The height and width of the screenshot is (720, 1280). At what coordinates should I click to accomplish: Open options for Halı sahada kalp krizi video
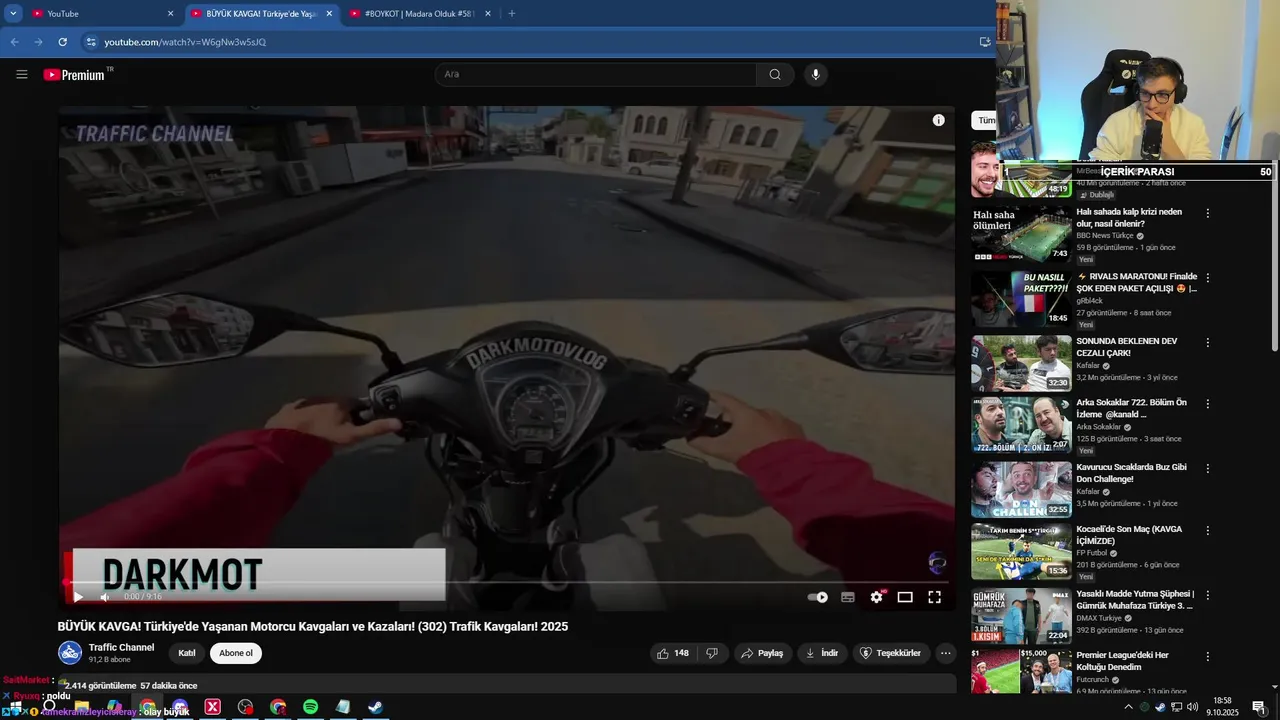pyautogui.click(x=1207, y=213)
